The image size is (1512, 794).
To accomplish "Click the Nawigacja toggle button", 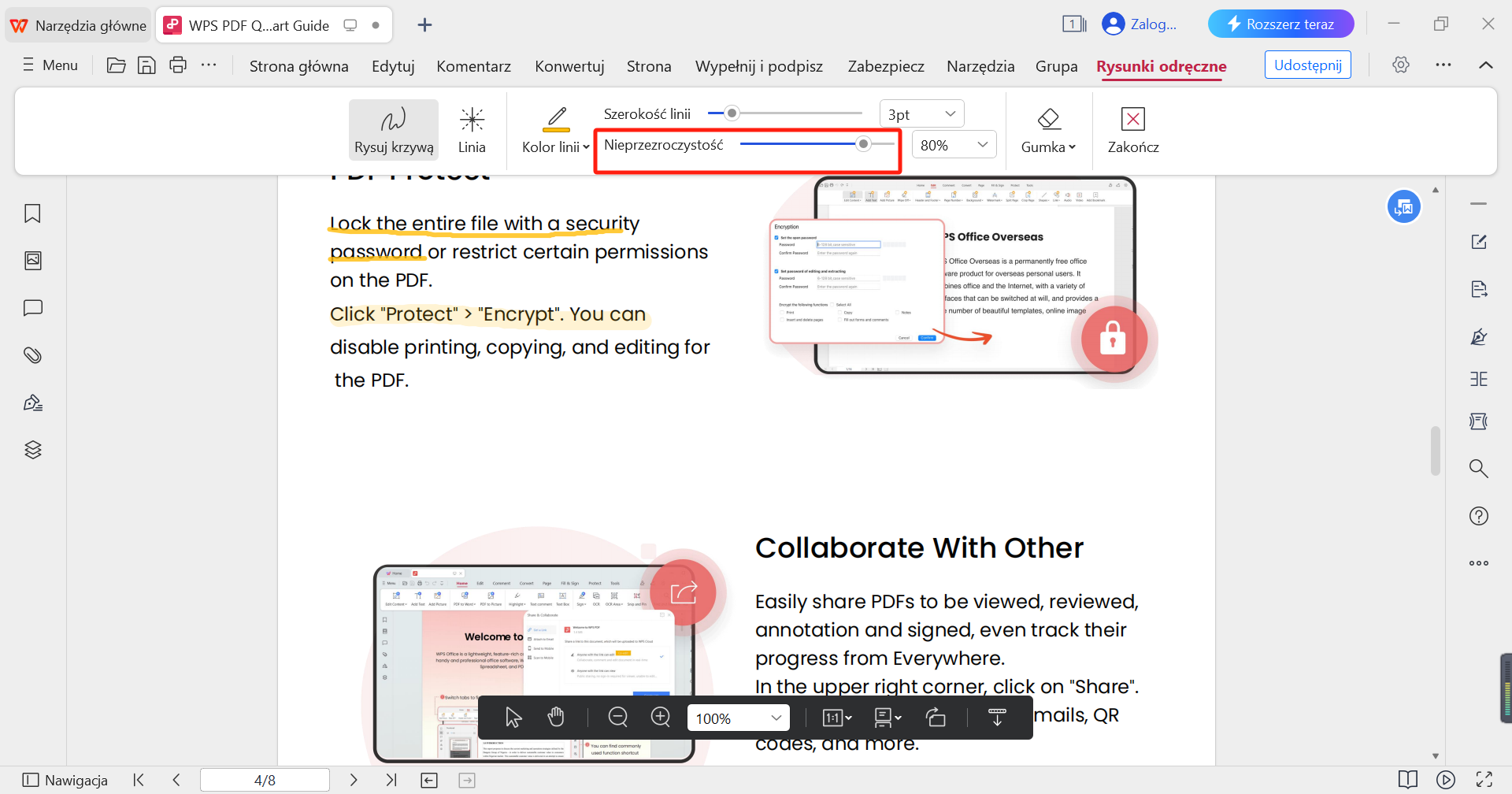I will (65, 780).
